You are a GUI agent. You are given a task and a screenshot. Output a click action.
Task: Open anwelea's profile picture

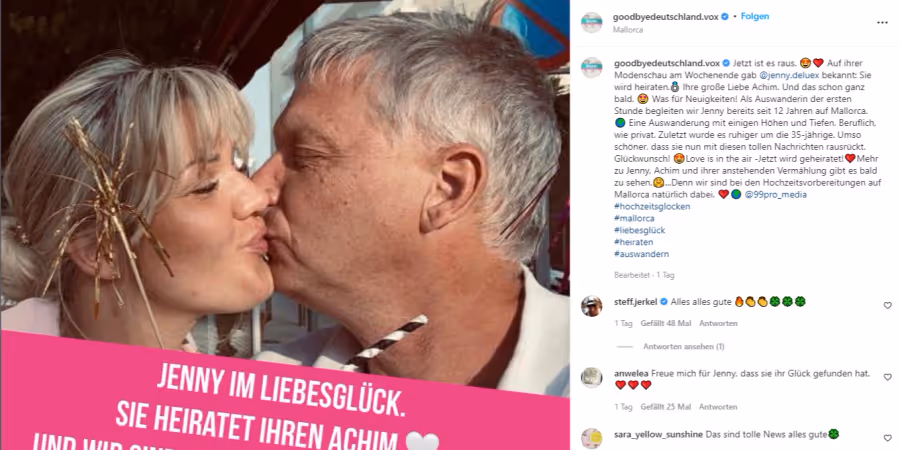pos(591,378)
